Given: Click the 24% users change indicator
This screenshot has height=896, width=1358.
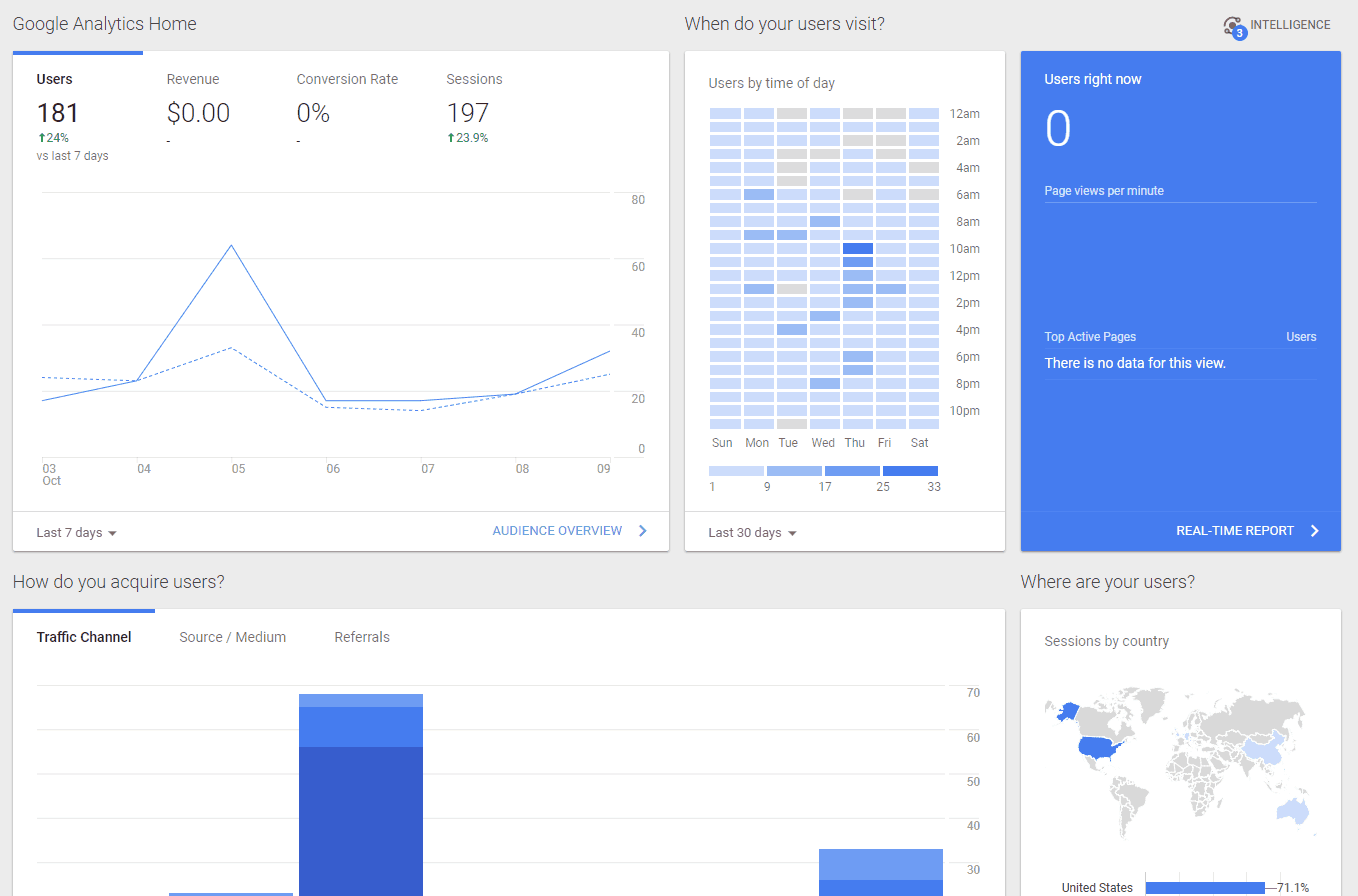Looking at the screenshot, I should point(53,138).
